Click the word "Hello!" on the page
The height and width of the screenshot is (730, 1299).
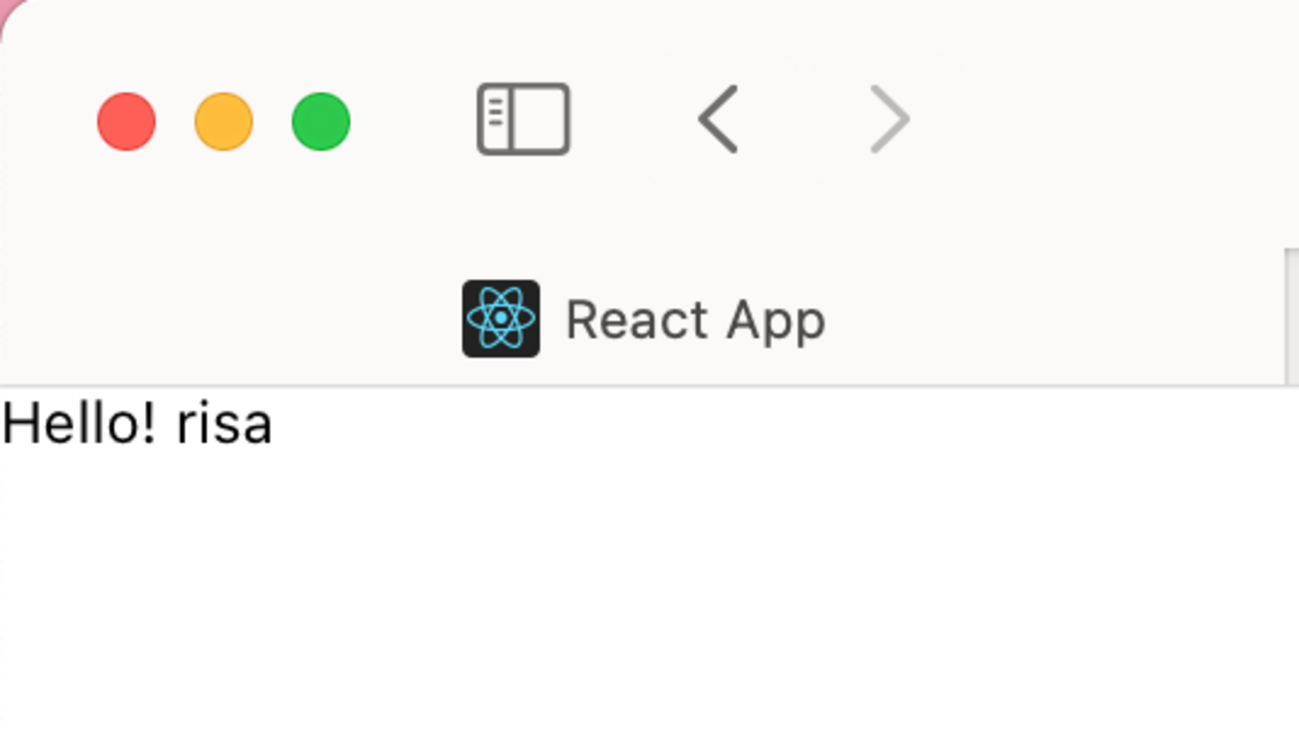click(80, 424)
